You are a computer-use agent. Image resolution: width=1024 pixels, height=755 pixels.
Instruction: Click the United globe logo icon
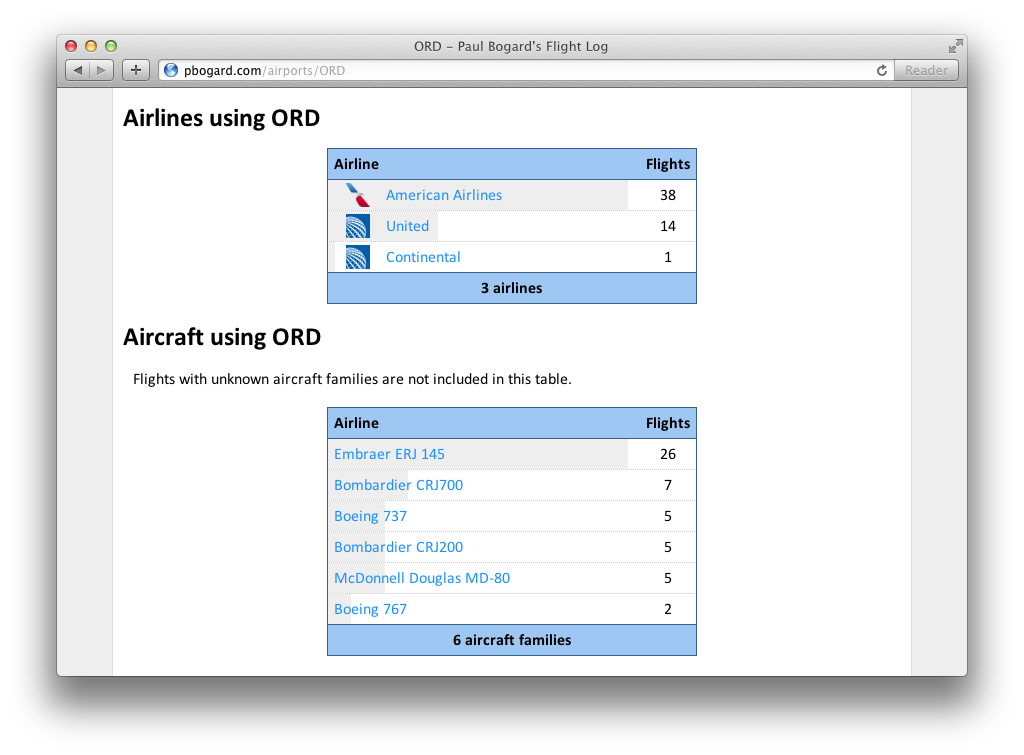point(357,226)
